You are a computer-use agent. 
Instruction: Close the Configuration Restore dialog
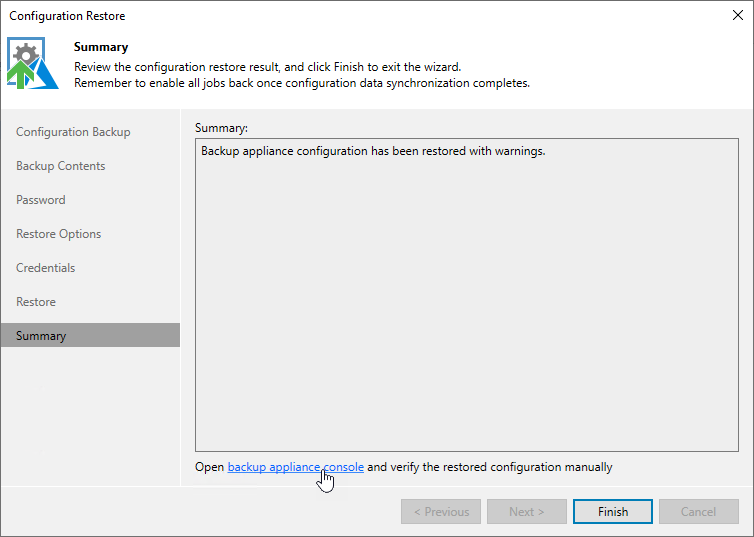point(738,15)
